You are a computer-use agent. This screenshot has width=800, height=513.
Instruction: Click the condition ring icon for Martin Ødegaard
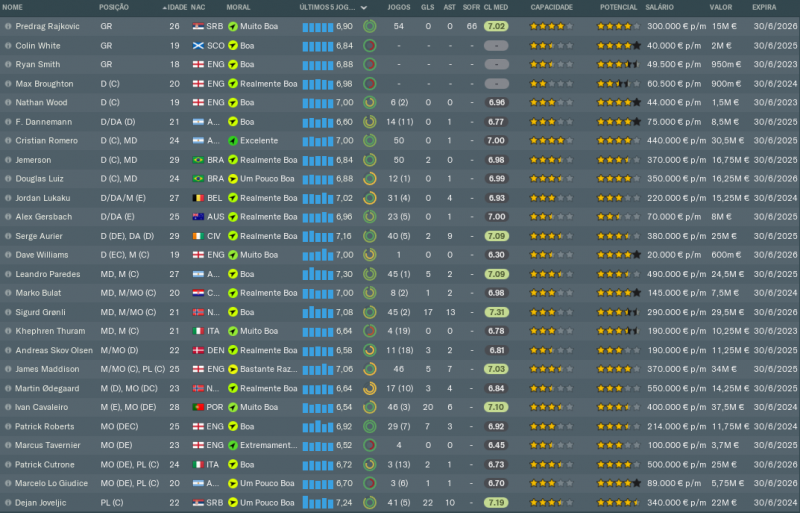370,388
